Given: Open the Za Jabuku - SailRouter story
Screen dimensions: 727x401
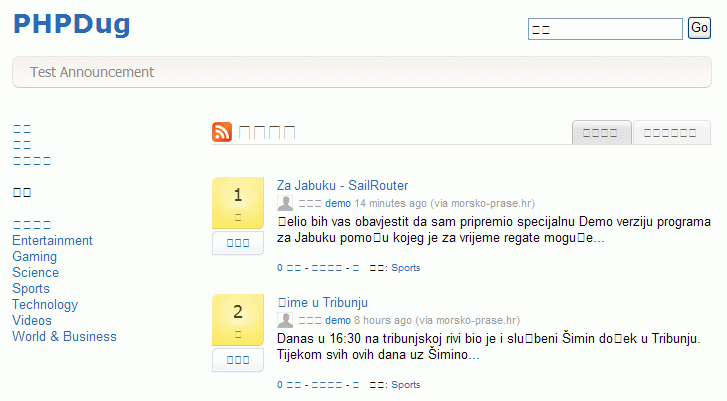Looking at the screenshot, I should click(343, 185).
